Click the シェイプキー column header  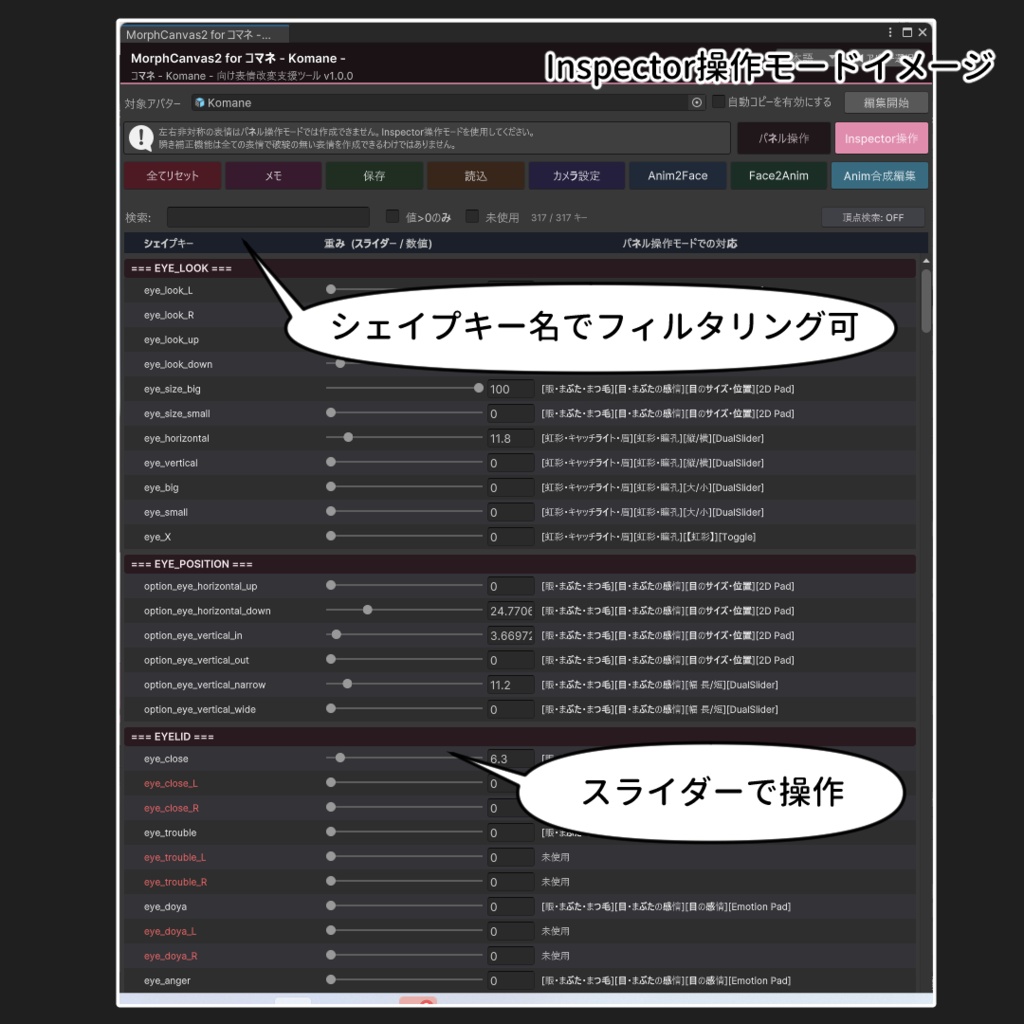coord(168,244)
